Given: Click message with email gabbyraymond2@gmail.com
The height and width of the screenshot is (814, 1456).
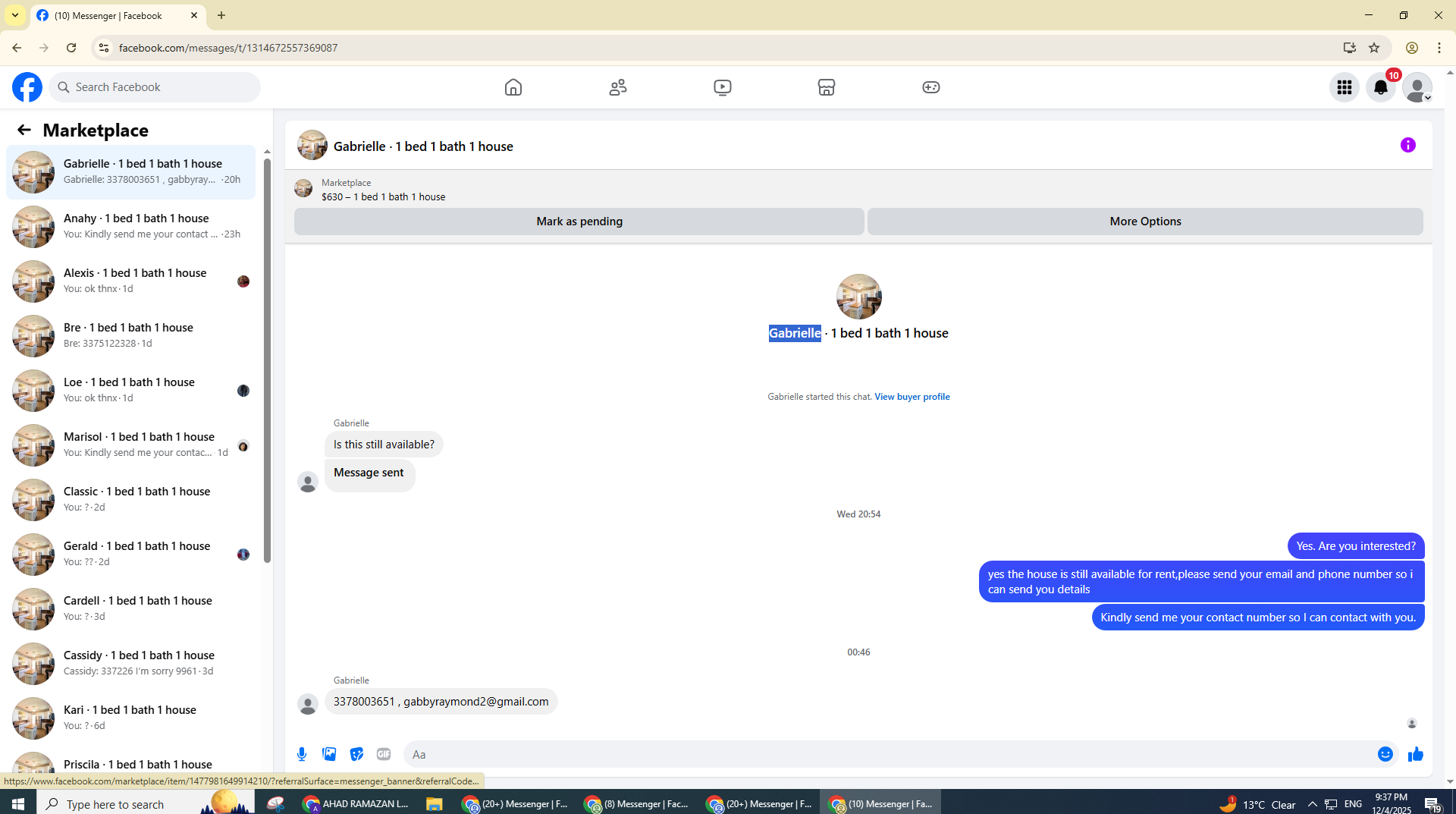Looking at the screenshot, I should (441, 702).
